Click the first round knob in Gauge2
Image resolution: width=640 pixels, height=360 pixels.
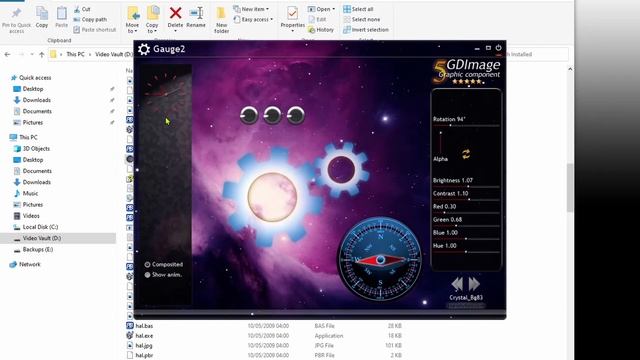pos(249,115)
